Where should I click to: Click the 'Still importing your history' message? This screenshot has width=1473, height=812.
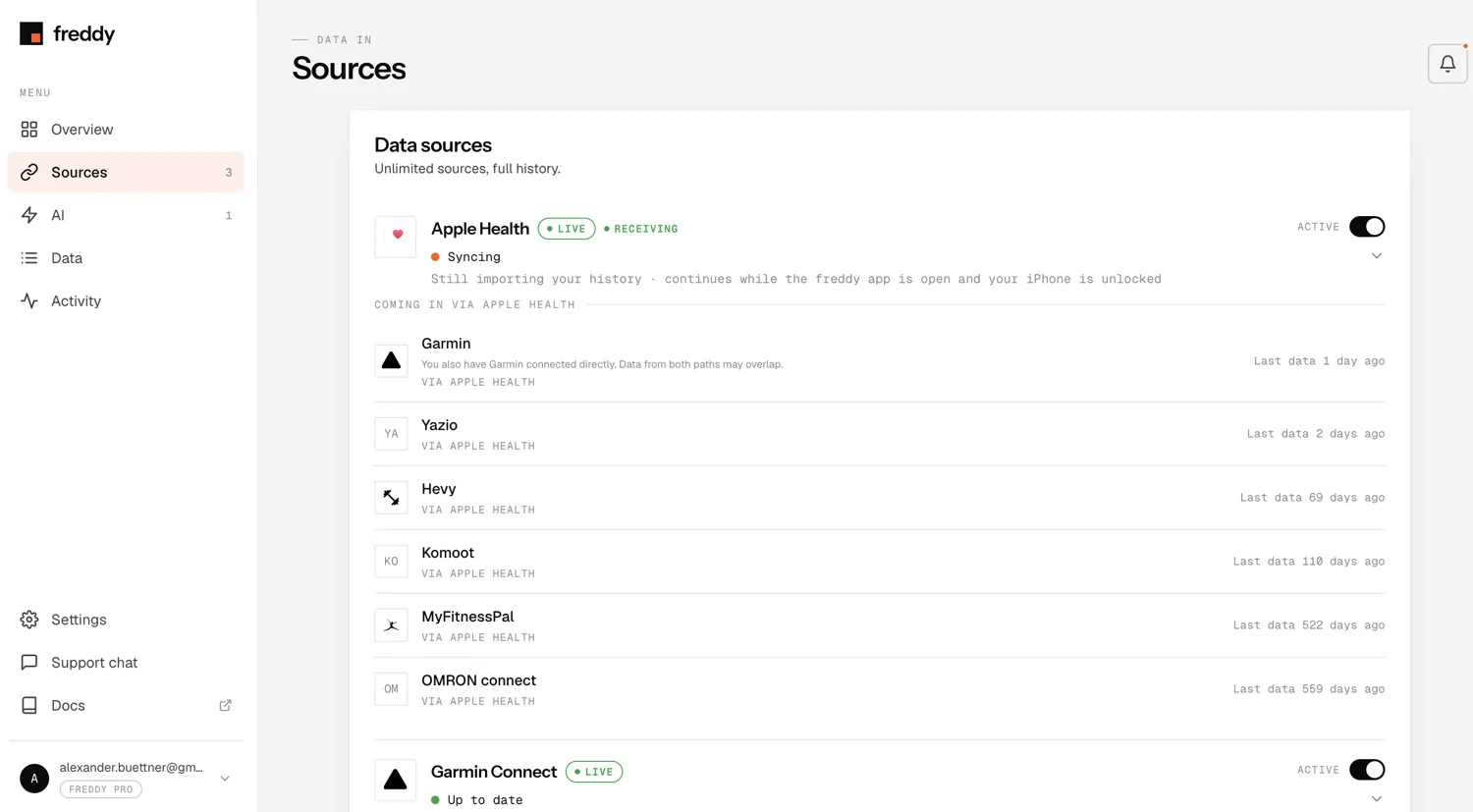click(796, 280)
